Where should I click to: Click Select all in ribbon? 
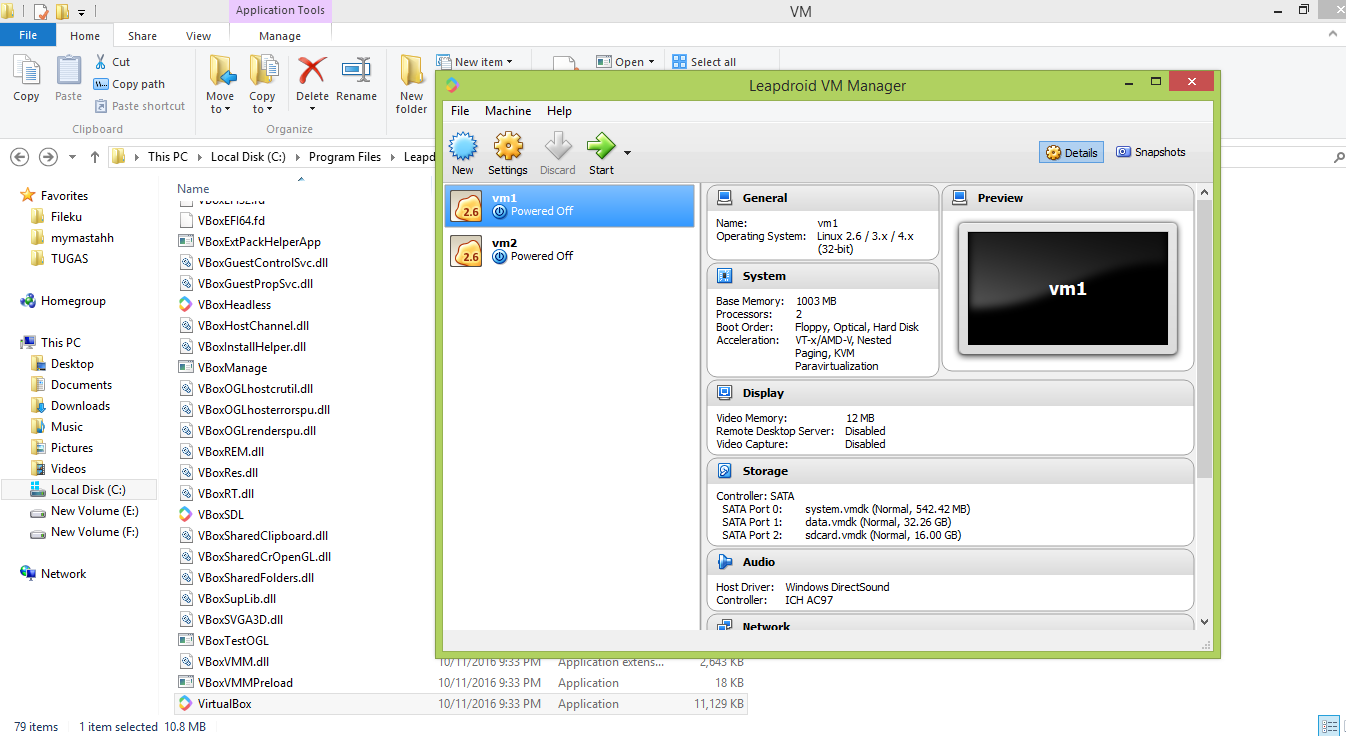tap(704, 62)
